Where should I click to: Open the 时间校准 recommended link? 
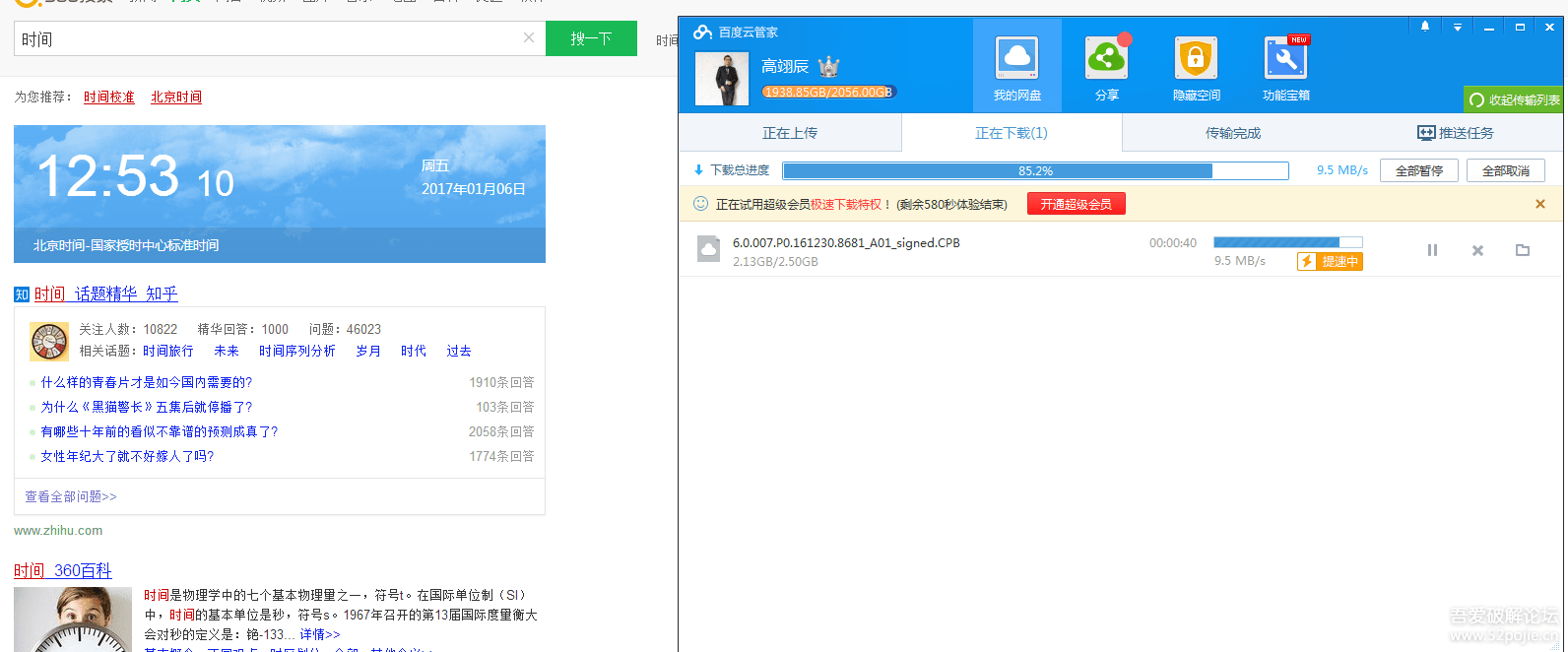[x=109, y=97]
